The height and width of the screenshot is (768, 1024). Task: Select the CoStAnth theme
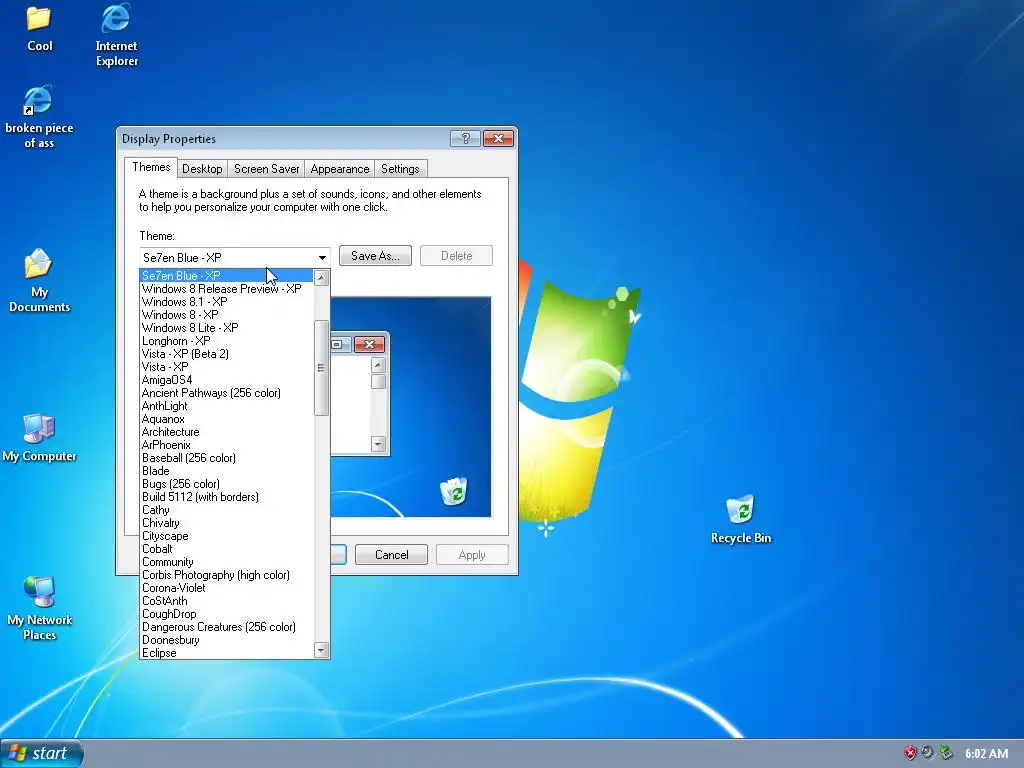(x=227, y=601)
